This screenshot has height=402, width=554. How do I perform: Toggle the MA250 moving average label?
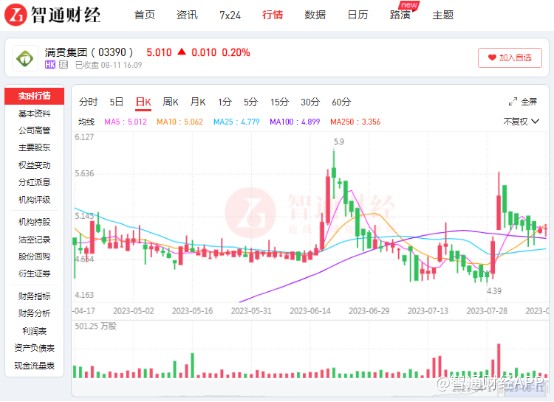click(x=355, y=122)
